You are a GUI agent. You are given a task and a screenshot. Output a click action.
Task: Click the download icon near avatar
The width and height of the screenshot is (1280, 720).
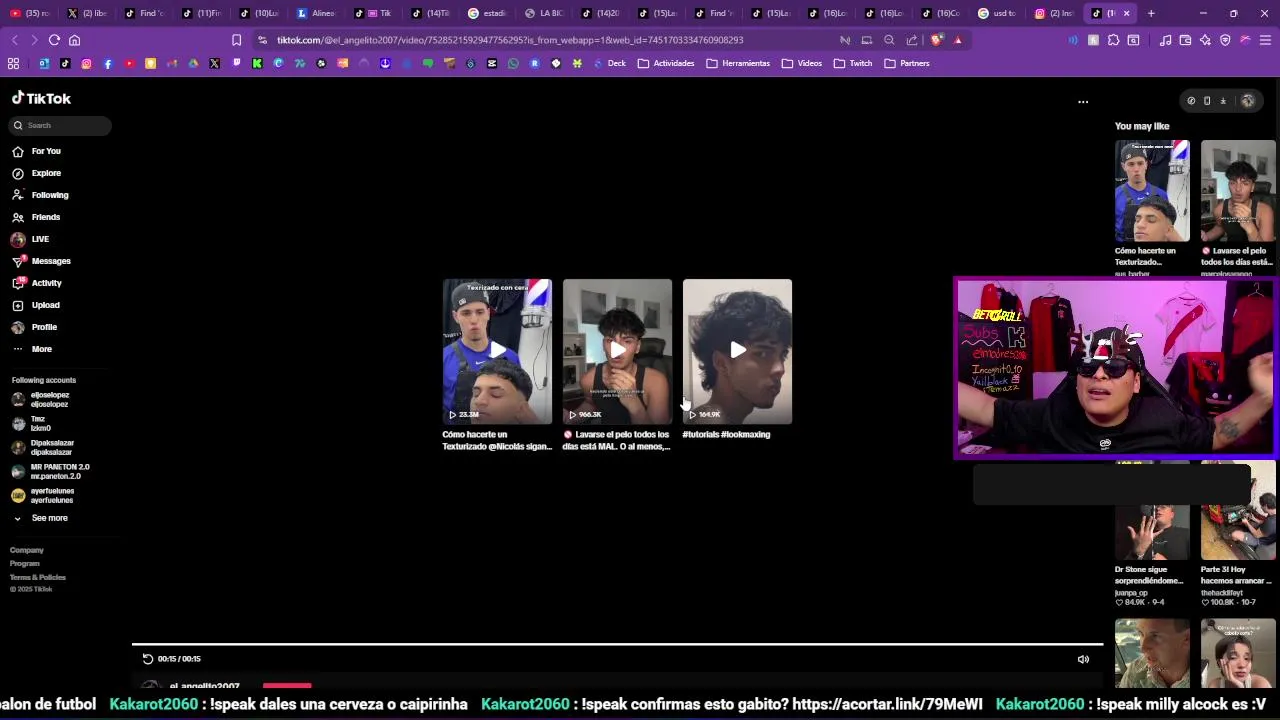1223,101
